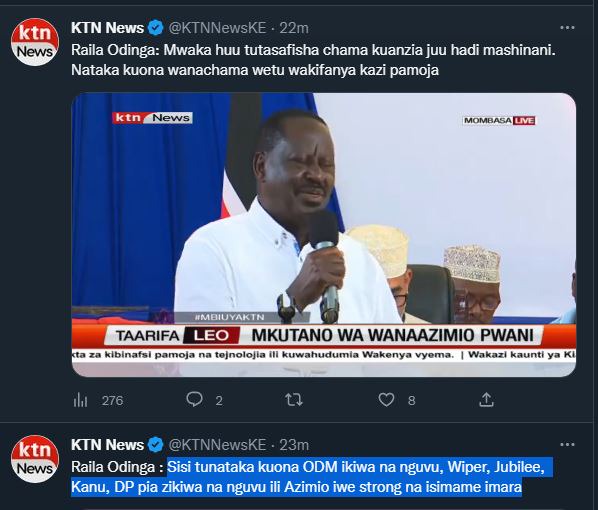Open @KTNNewsKE handle on second tweet
Image resolution: width=598 pixels, height=510 pixels.
click(217, 445)
